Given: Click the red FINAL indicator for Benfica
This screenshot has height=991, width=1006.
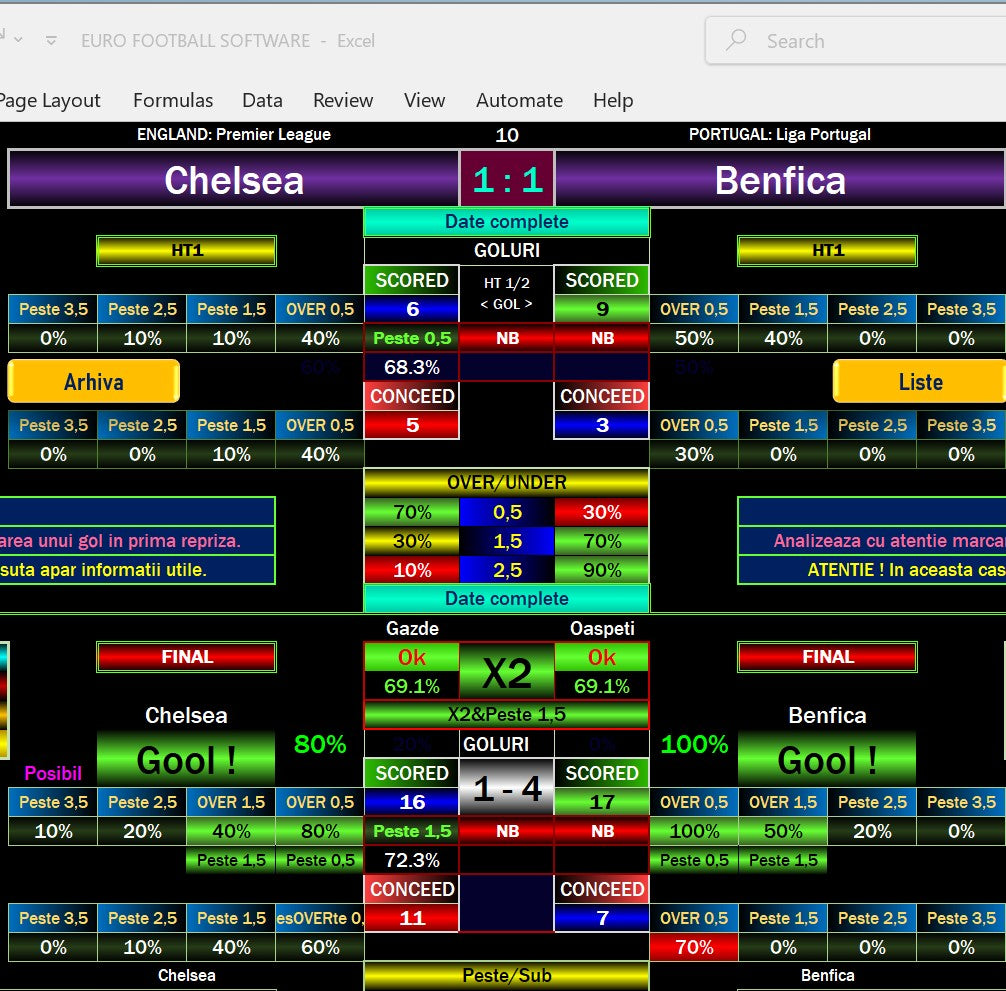Looking at the screenshot, I should pos(826,657).
